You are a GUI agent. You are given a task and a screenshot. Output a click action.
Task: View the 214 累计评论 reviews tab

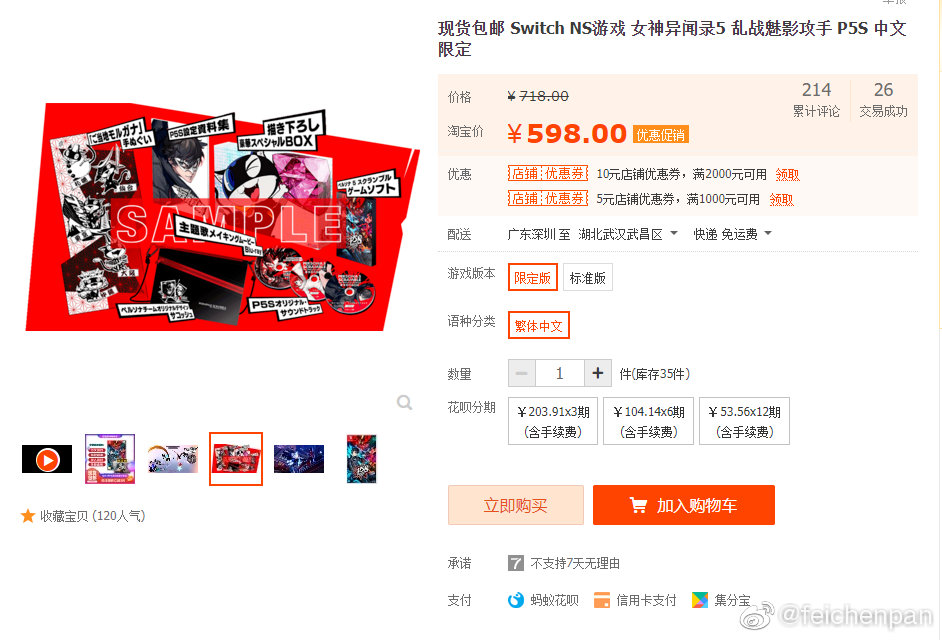click(x=816, y=99)
